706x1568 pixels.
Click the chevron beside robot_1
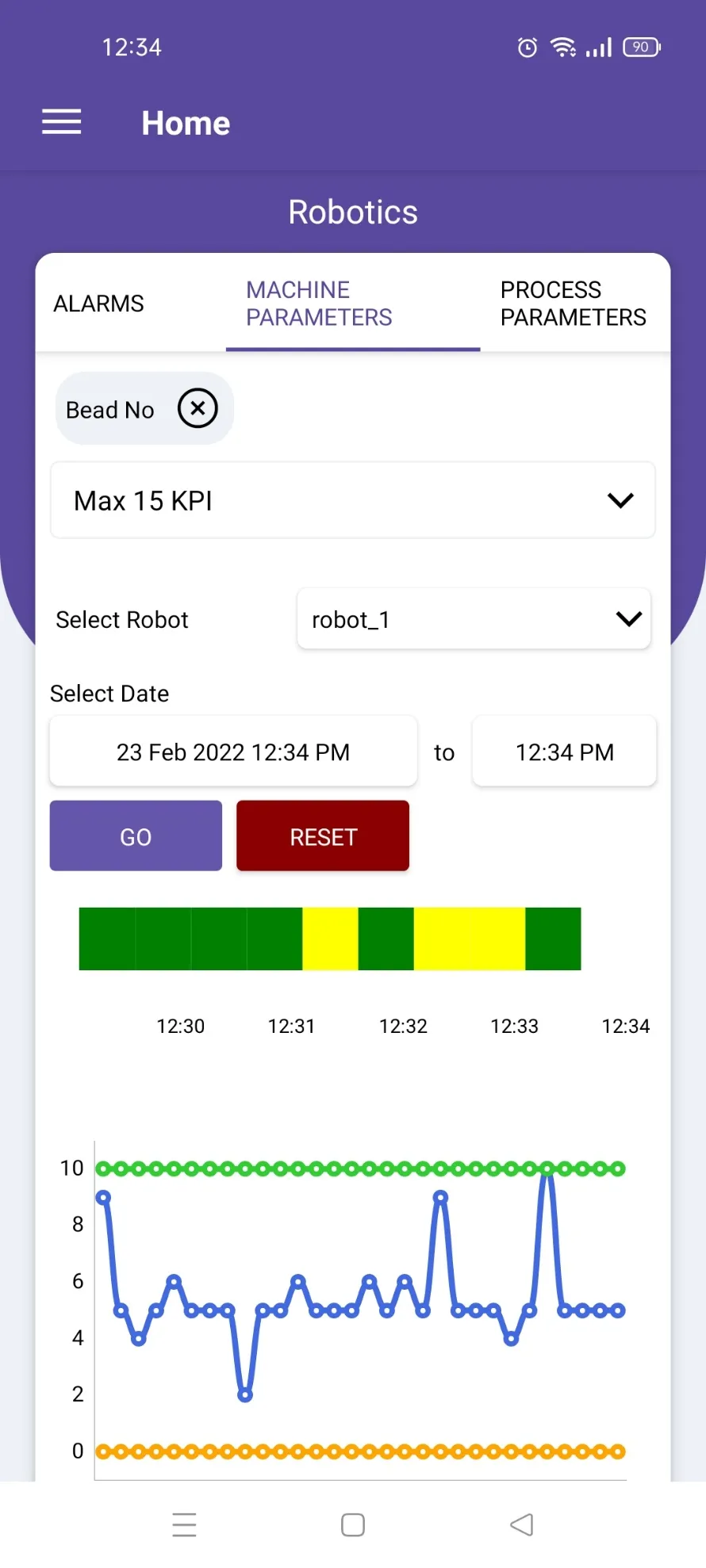(x=629, y=619)
